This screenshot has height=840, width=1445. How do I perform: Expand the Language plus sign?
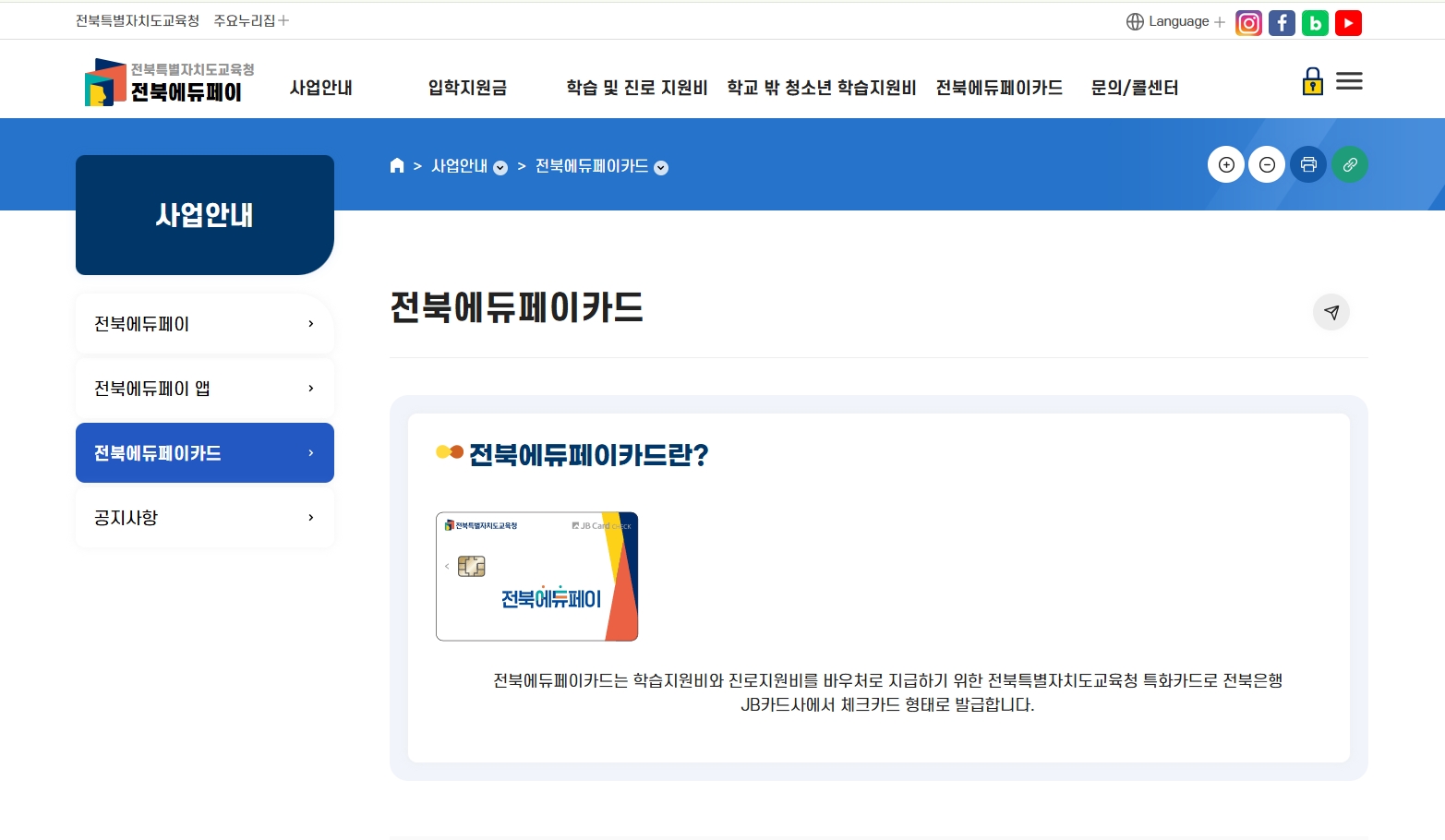[1220, 21]
